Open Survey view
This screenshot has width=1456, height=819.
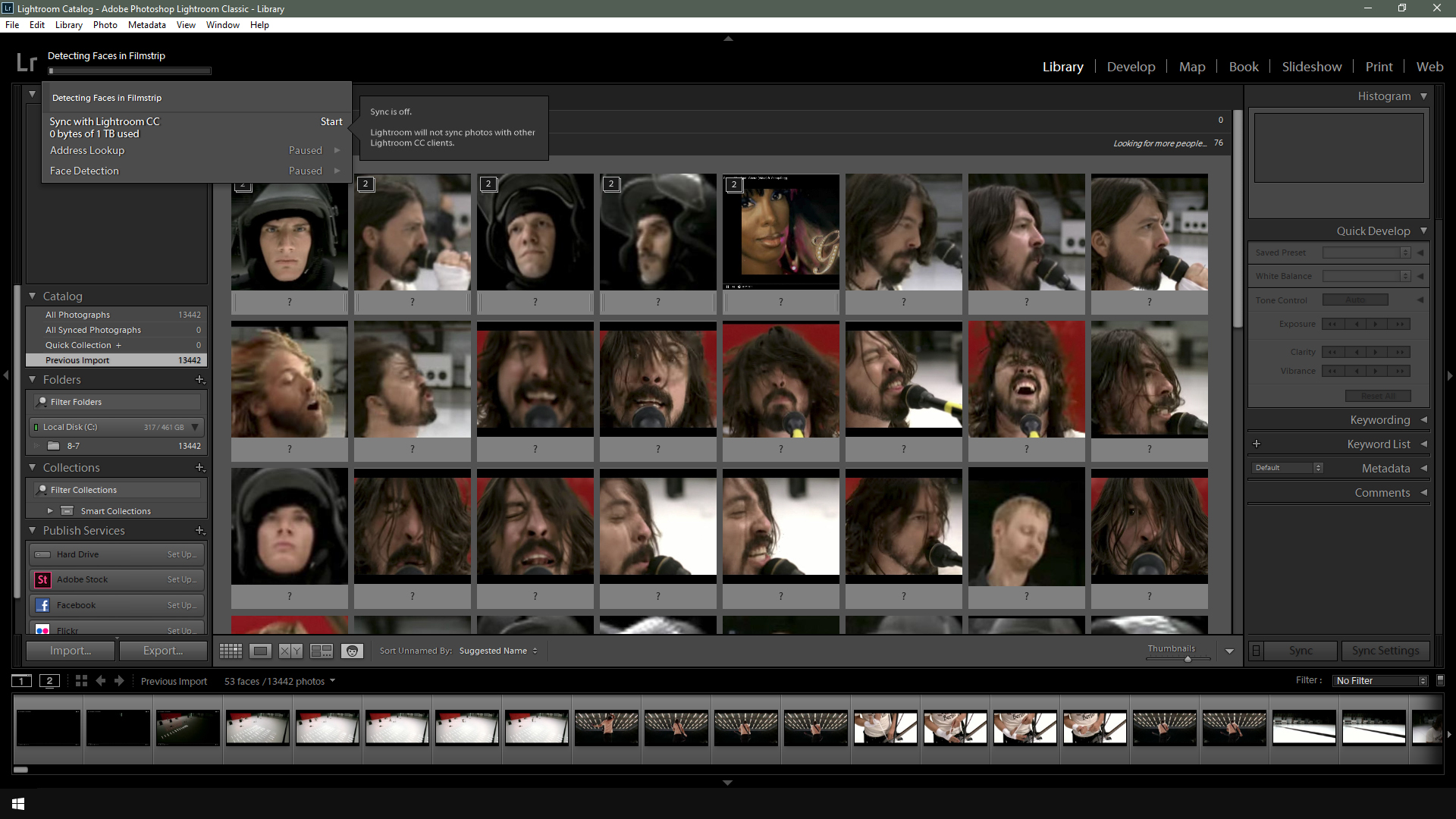point(322,651)
